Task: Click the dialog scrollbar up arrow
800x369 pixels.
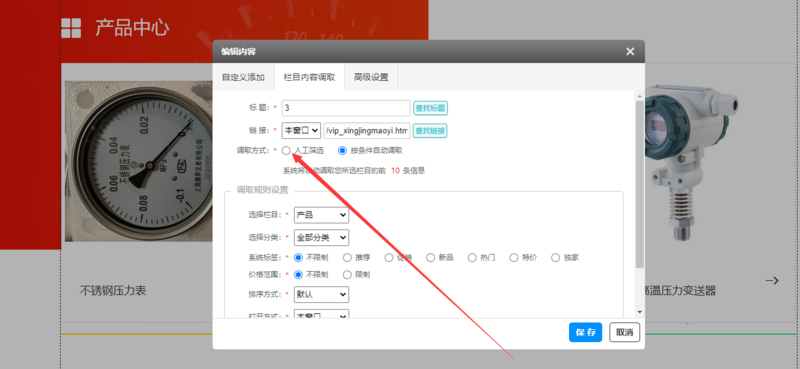Action: point(640,95)
